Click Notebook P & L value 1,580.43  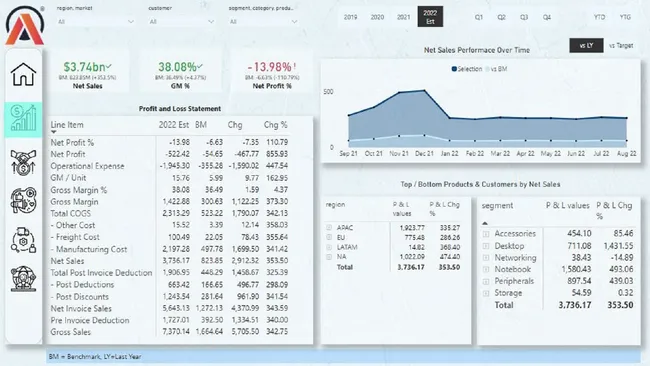pyautogui.click(x=576, y=269)
